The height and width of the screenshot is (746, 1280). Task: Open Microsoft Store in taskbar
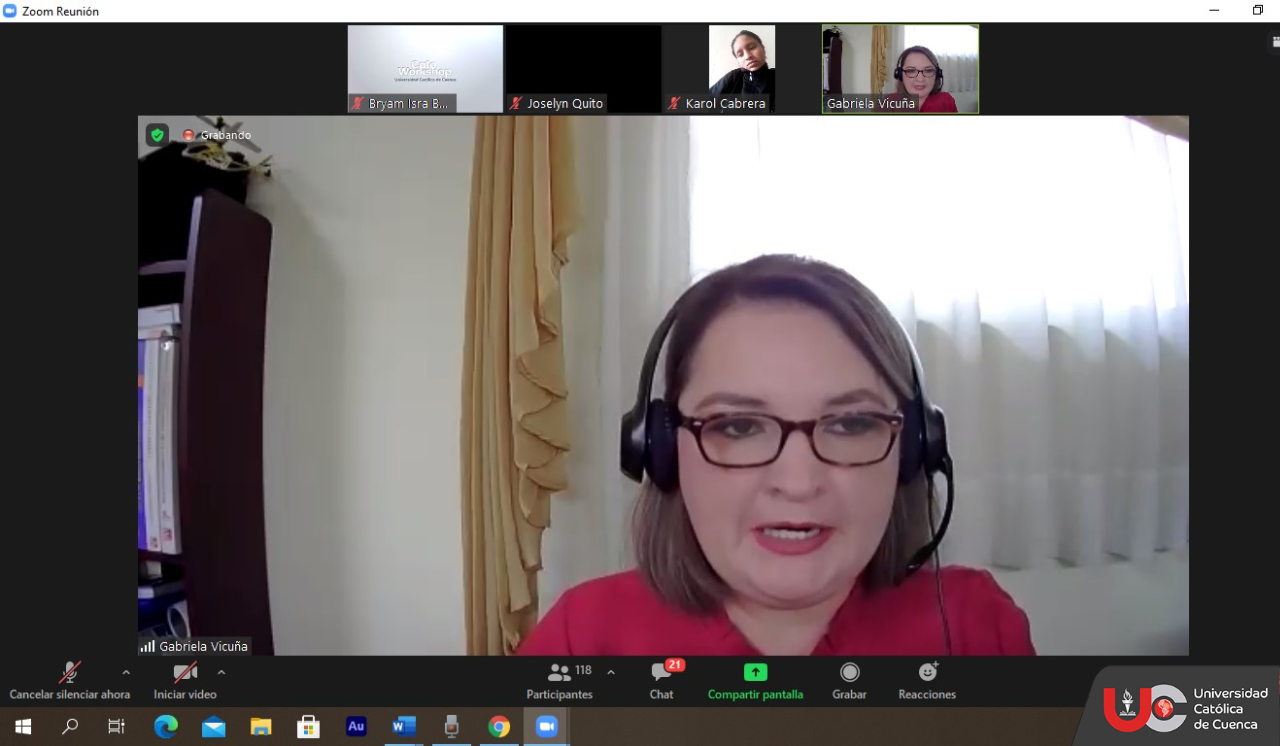[308, 727]
